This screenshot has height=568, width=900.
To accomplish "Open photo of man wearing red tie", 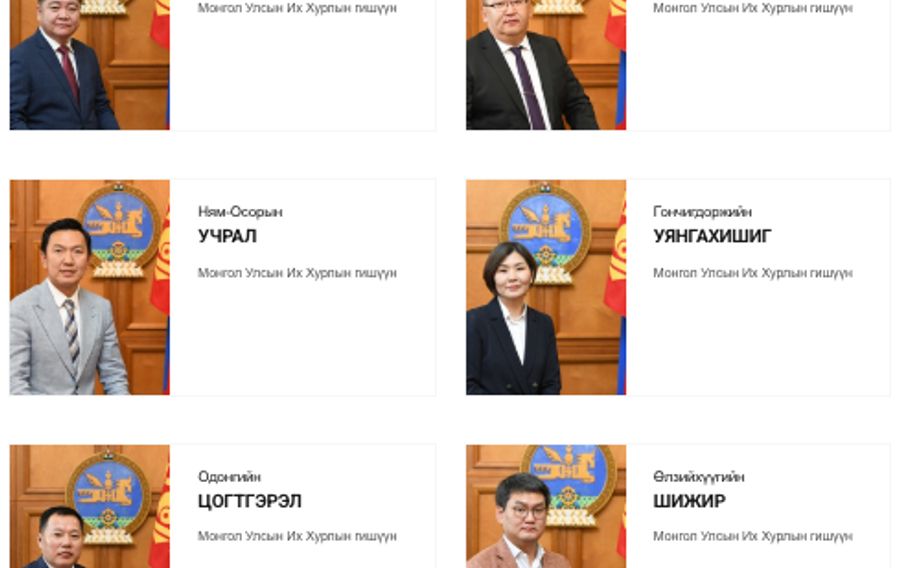I will [90, 64].
